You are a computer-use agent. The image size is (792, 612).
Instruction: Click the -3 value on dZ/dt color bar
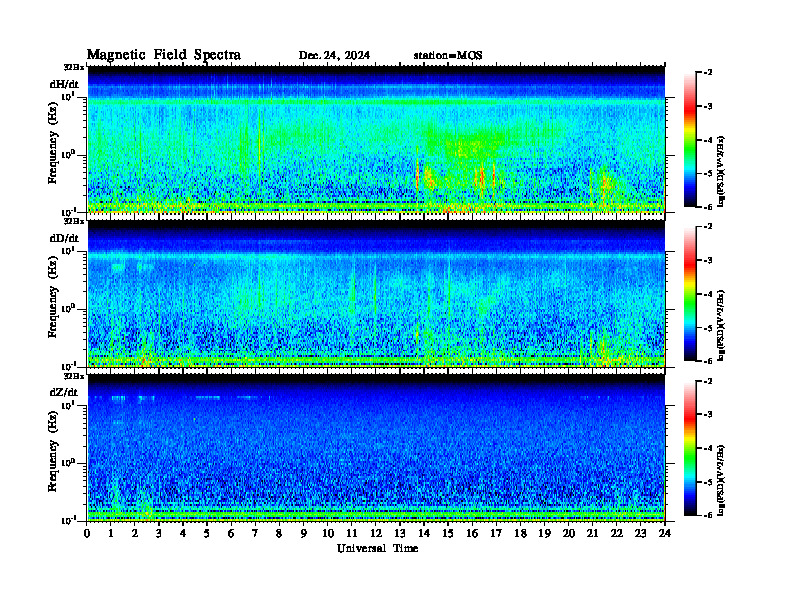[x=708, y=414]
